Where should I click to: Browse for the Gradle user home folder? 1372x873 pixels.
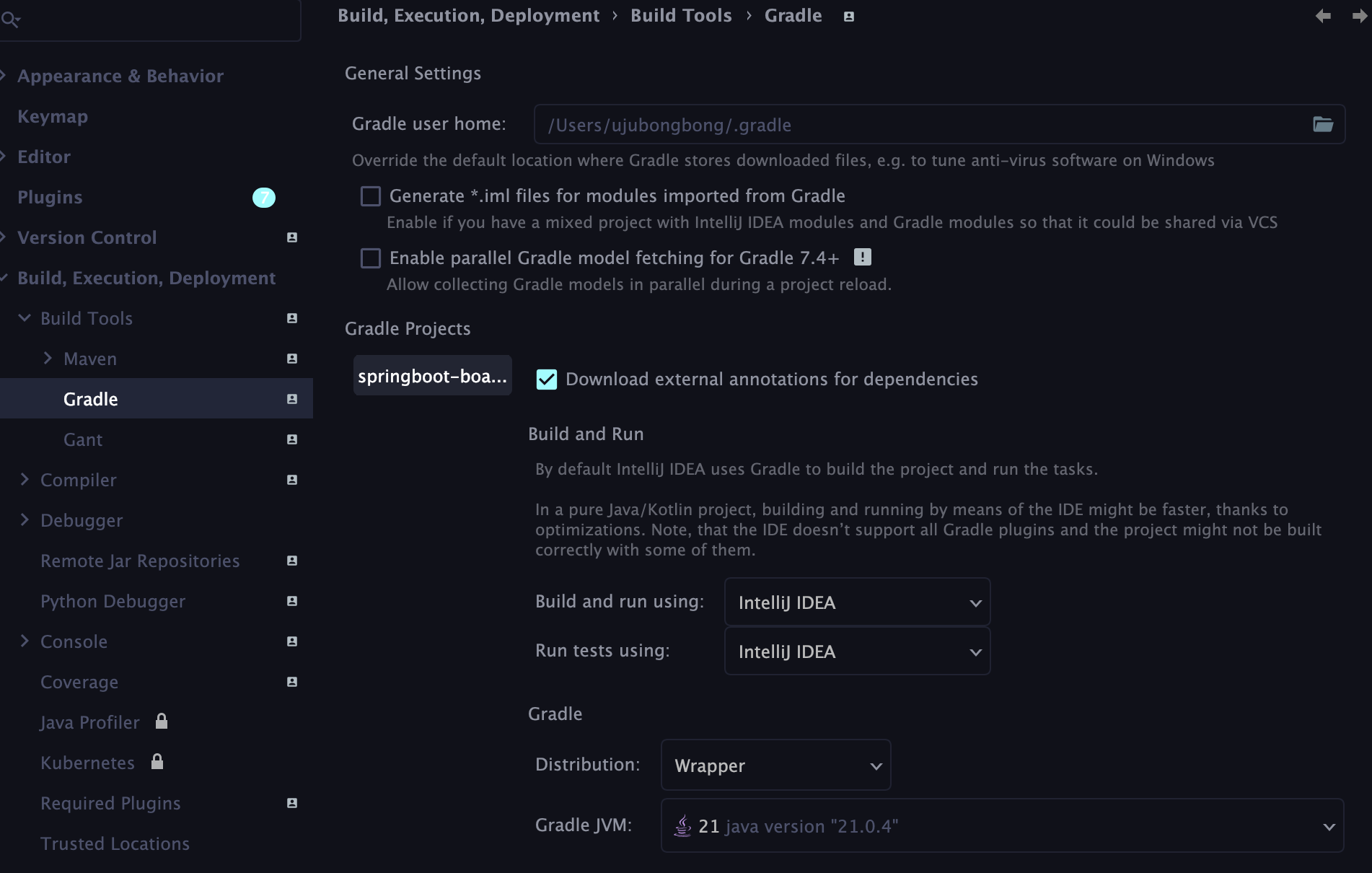tap(1323, 124)
